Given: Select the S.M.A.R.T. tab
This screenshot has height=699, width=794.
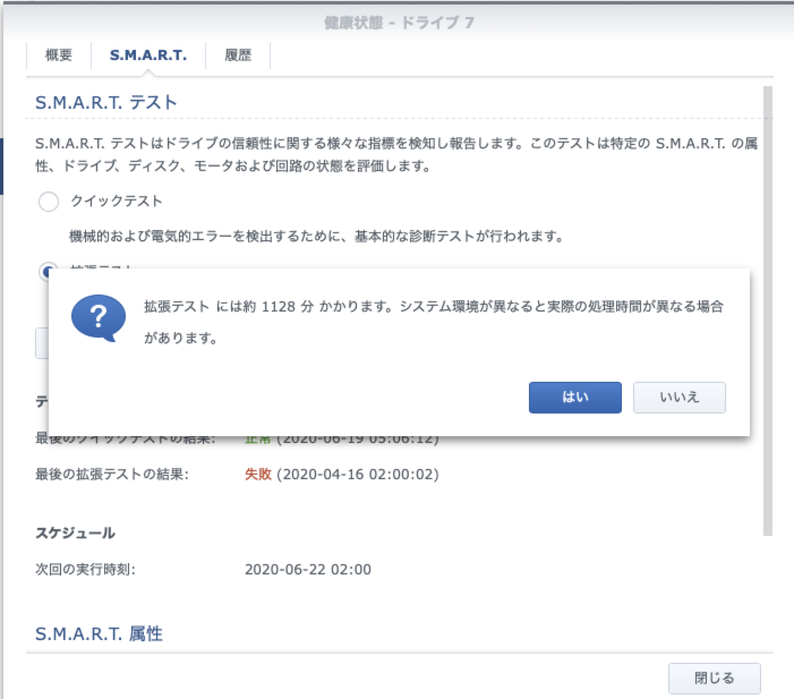Looking at the screenshot, I should point(148,56).
